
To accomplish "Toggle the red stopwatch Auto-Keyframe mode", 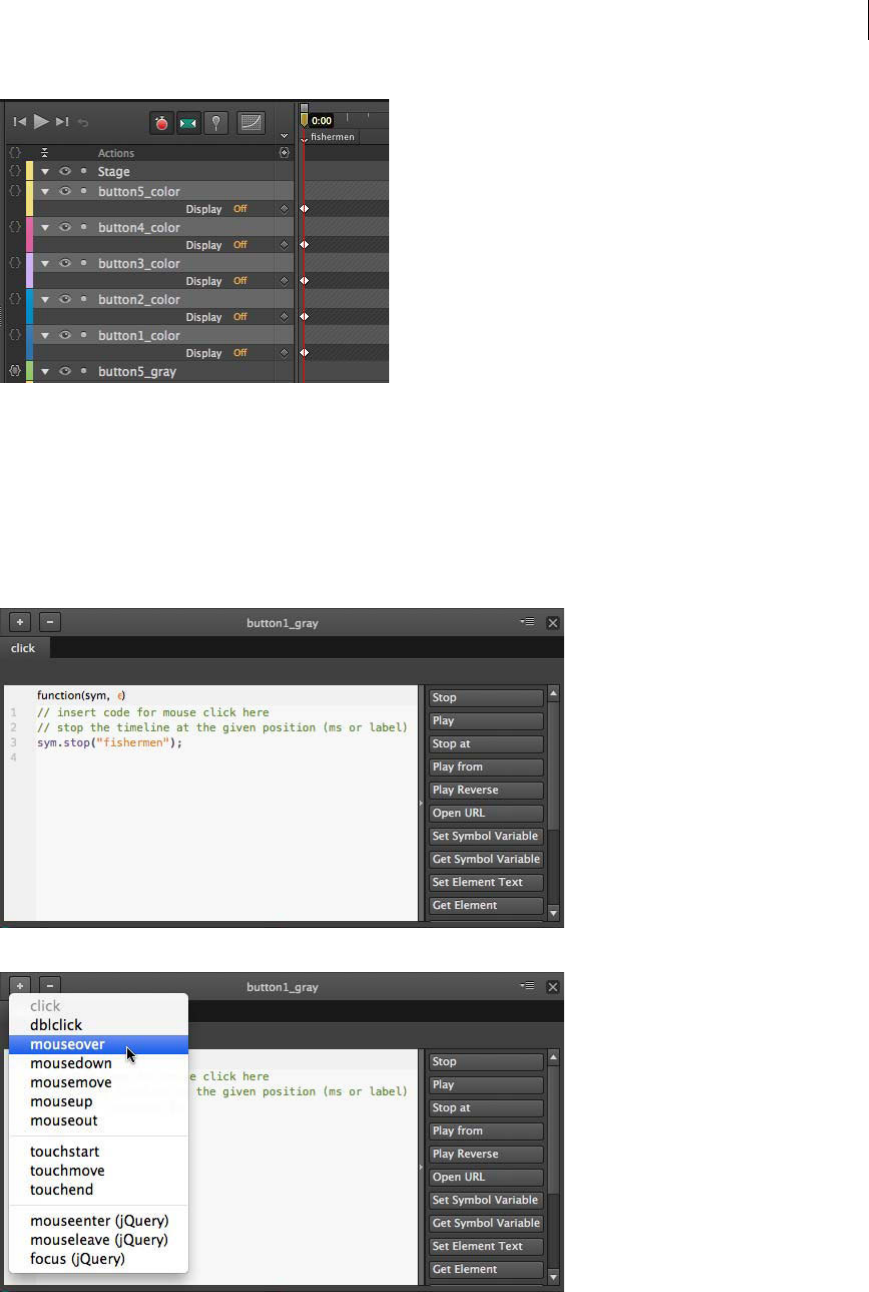I will pyautogui.click(x=162, y=123).
